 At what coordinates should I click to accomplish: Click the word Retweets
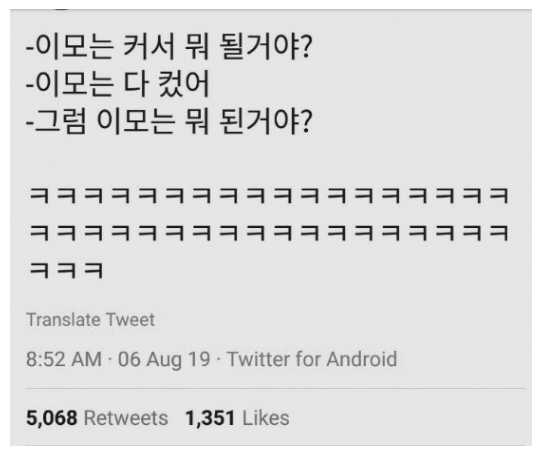(x=126, y=418)
